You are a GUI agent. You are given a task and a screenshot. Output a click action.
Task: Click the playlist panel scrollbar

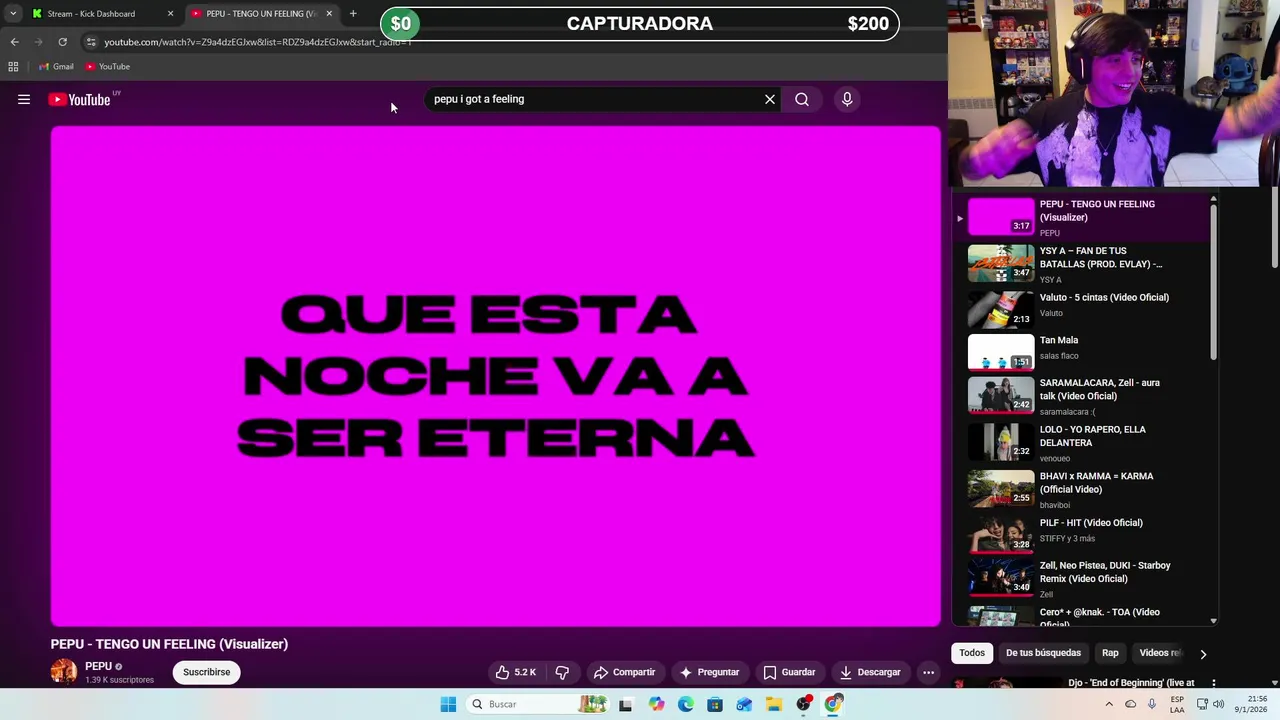click(1214, 280)
